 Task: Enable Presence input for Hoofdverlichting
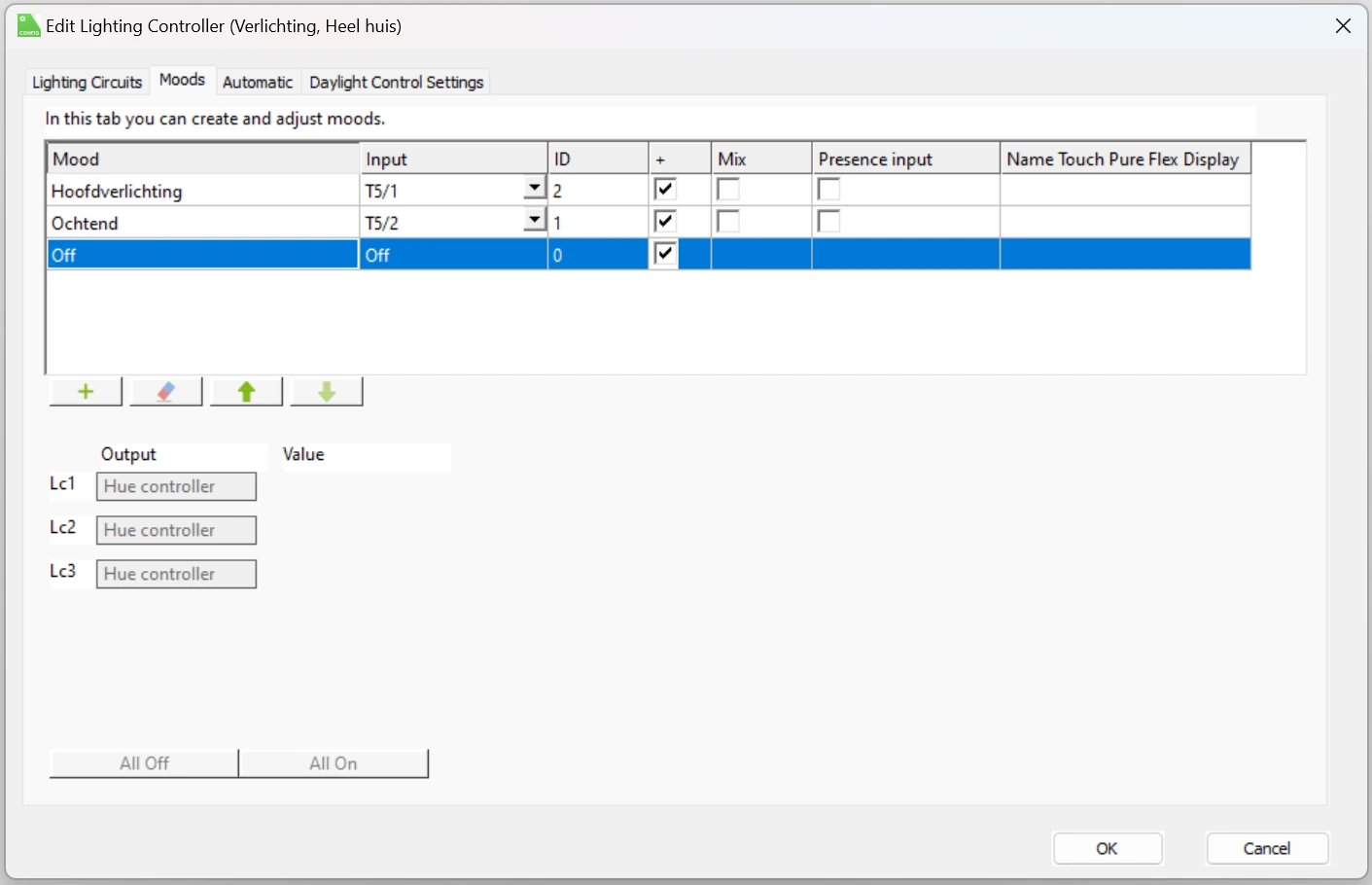pos(828,189)
